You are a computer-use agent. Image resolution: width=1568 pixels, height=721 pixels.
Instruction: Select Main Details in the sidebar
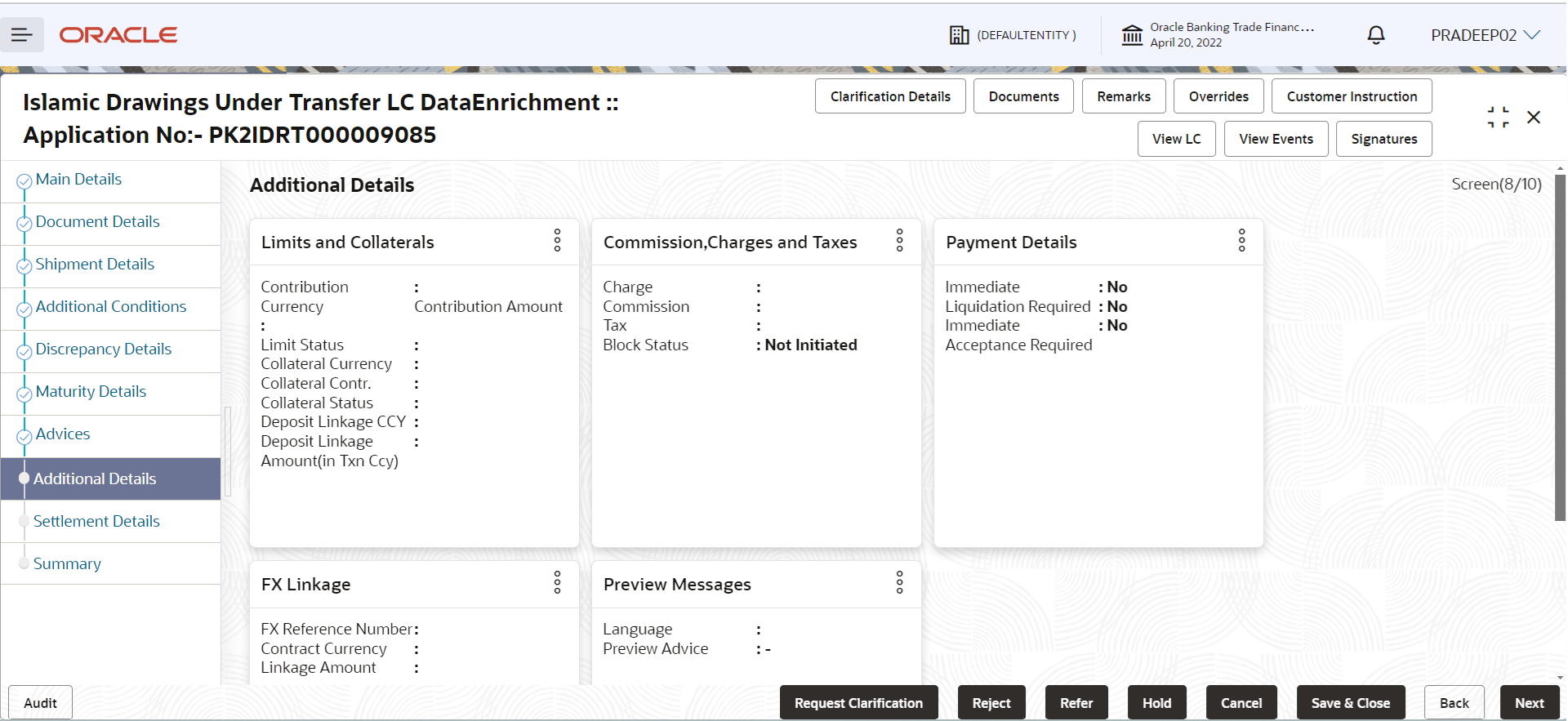click(x=78, y=179)
